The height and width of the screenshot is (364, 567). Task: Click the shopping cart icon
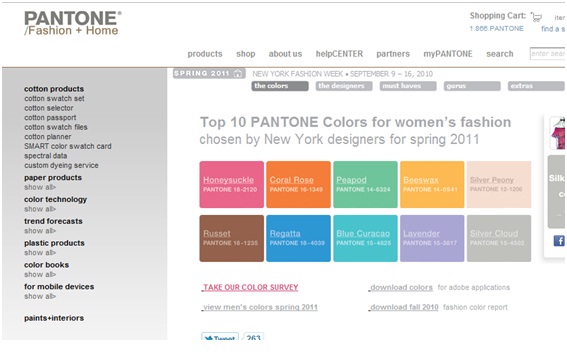click(x=536, y=17)
